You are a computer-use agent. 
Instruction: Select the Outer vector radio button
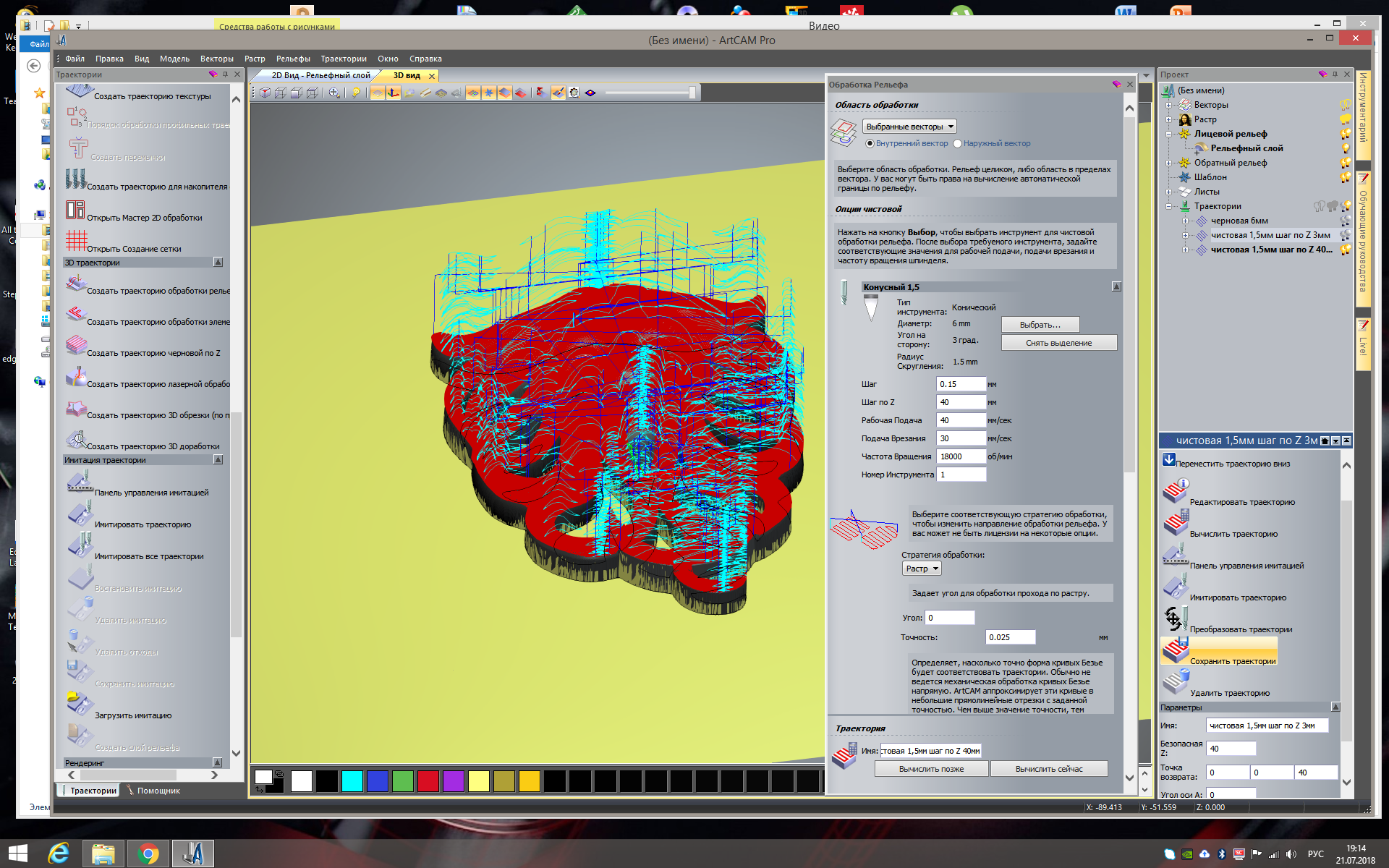[957, 144]
